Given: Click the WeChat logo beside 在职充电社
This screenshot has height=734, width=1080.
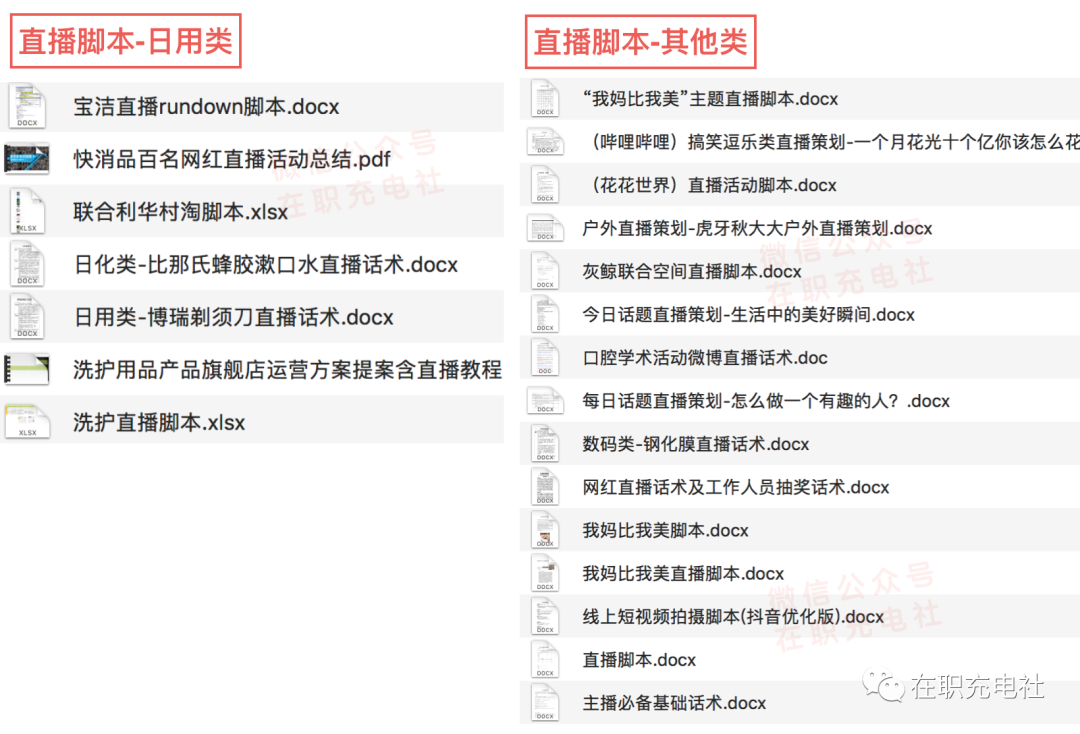Looking at the screenshot, I should click(884, 686).
